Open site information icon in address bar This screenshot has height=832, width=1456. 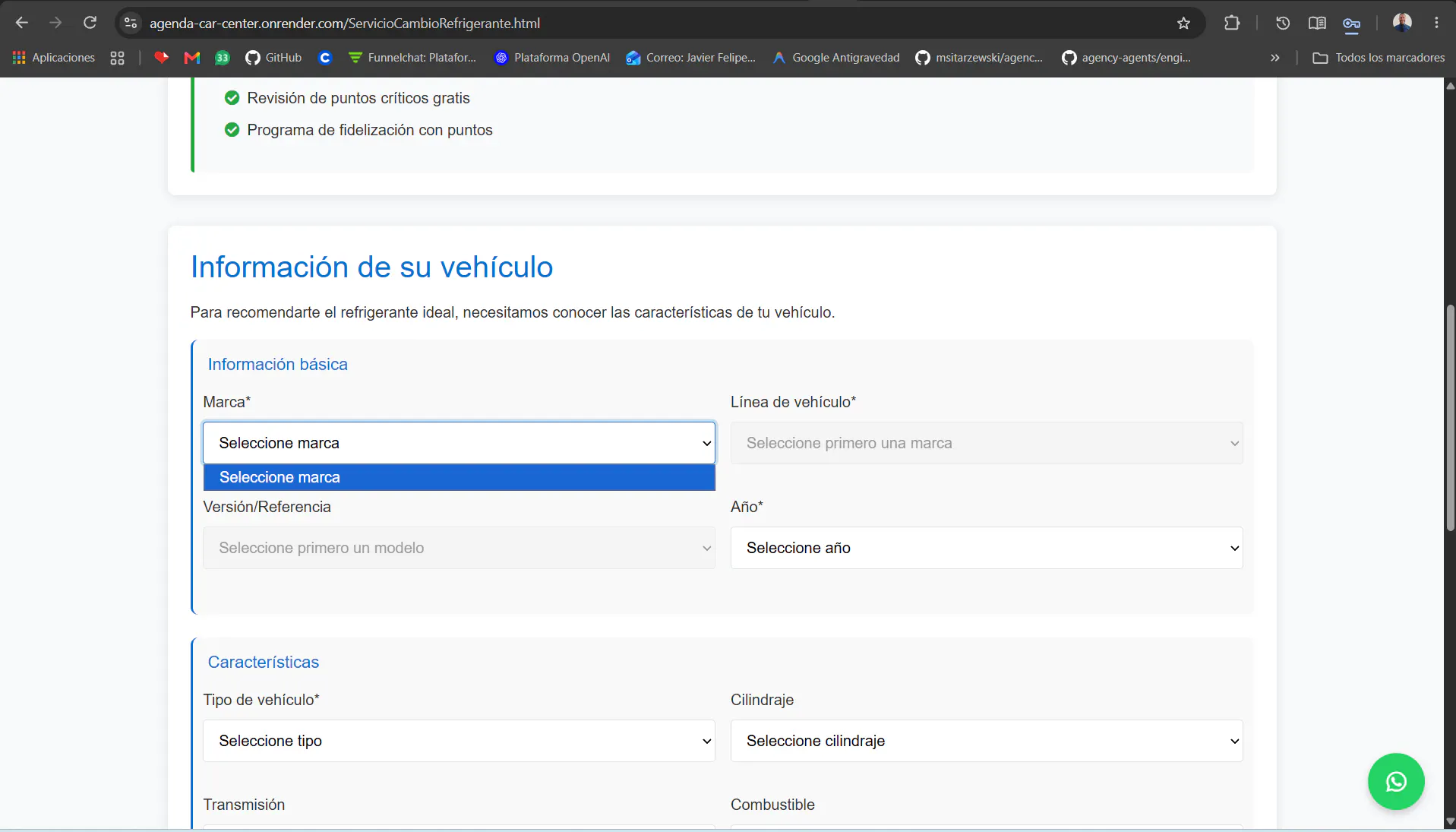click(131, 23)
